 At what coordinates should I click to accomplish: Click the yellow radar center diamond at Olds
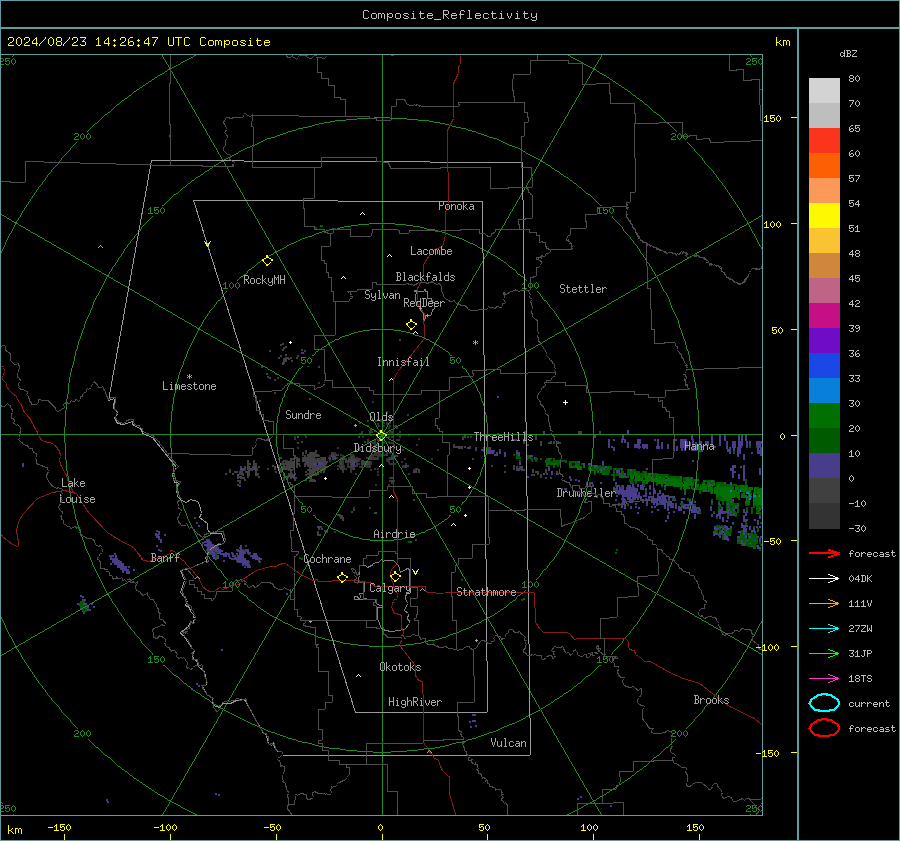pyautogui.click(x=381, y=436)
